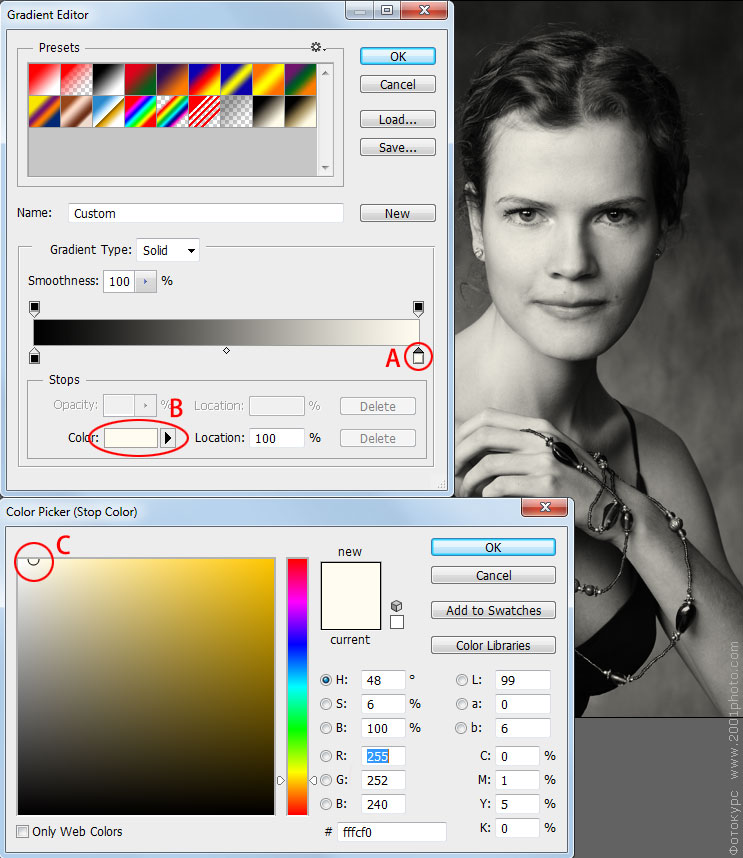
Task: Cancel the Gradient Editor dialog
Action: point(398,84)
